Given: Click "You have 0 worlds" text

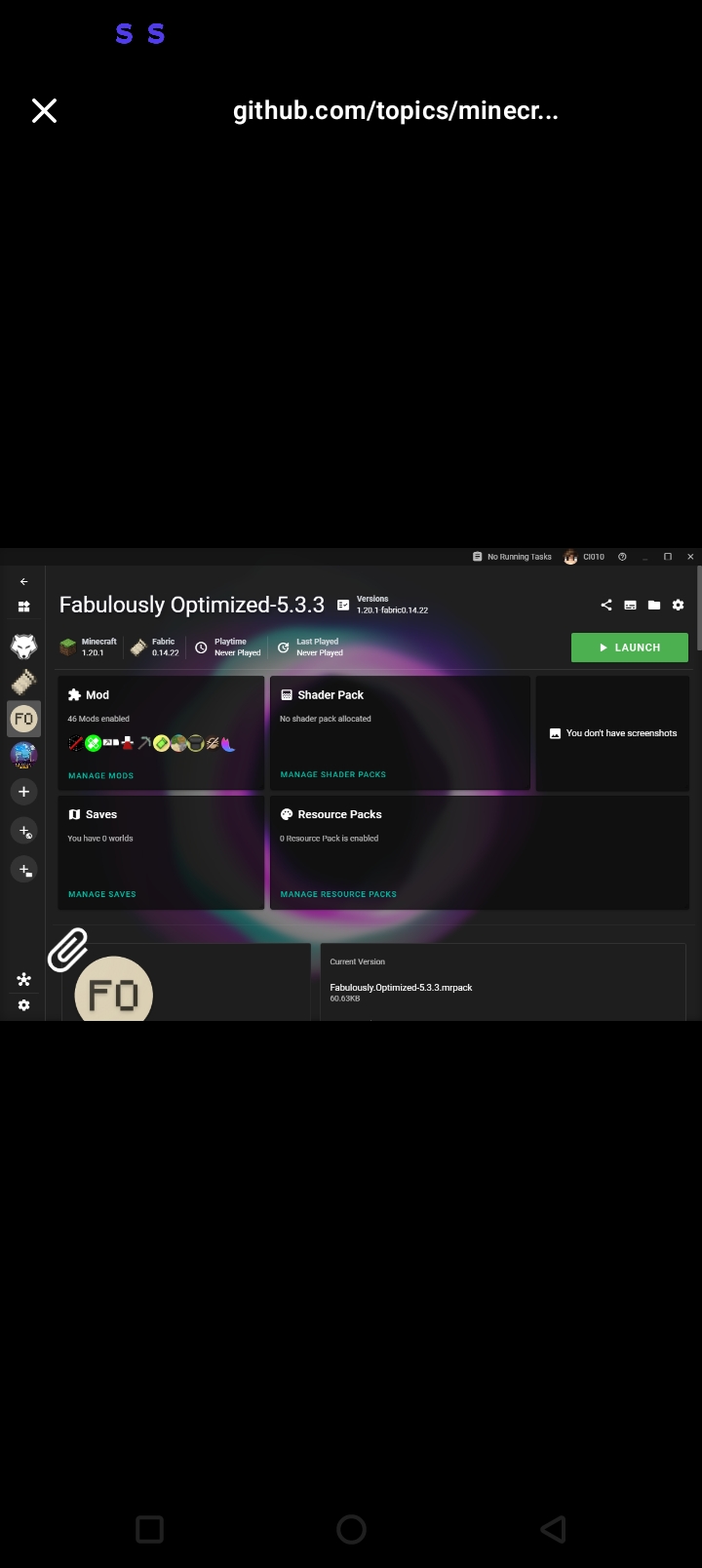Looking at the screenshot, I should point(100,839).
